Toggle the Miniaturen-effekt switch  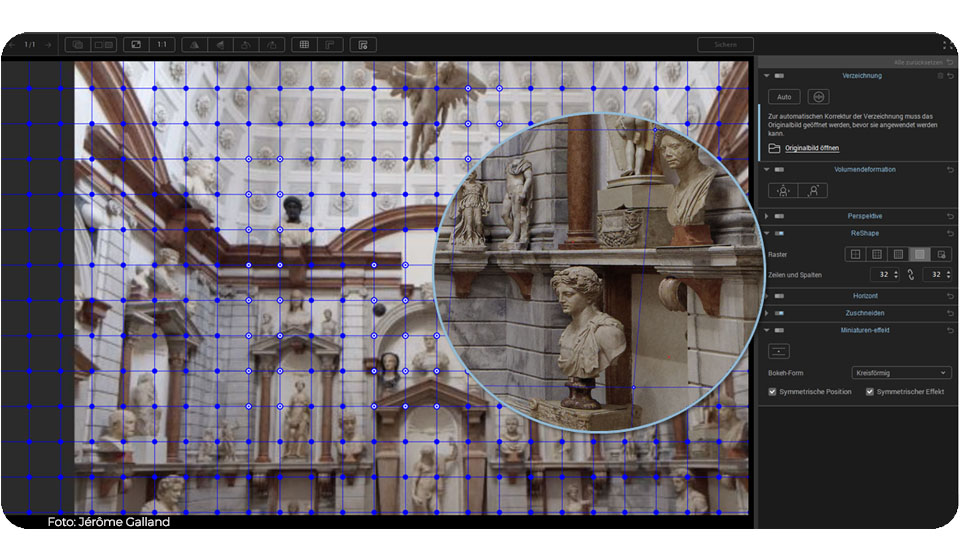779,330
